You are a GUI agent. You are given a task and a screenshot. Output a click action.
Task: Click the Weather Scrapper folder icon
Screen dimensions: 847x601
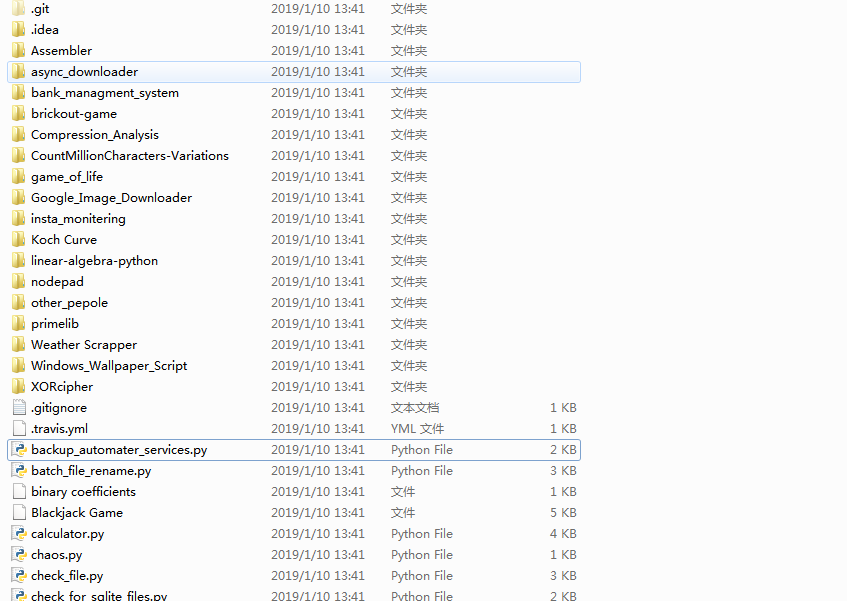(18, 345)
